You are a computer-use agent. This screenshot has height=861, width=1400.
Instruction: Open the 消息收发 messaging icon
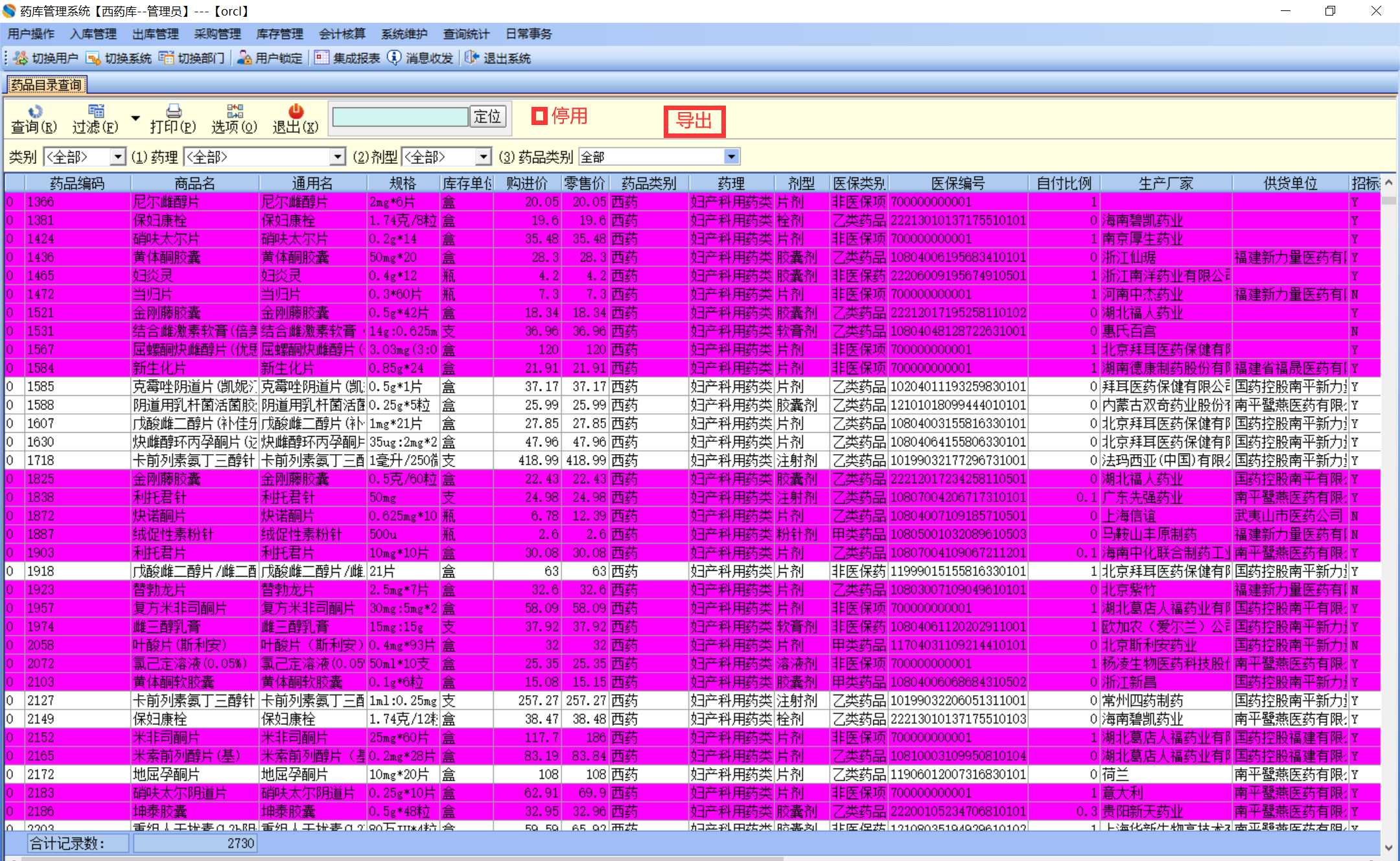[394, 58]
